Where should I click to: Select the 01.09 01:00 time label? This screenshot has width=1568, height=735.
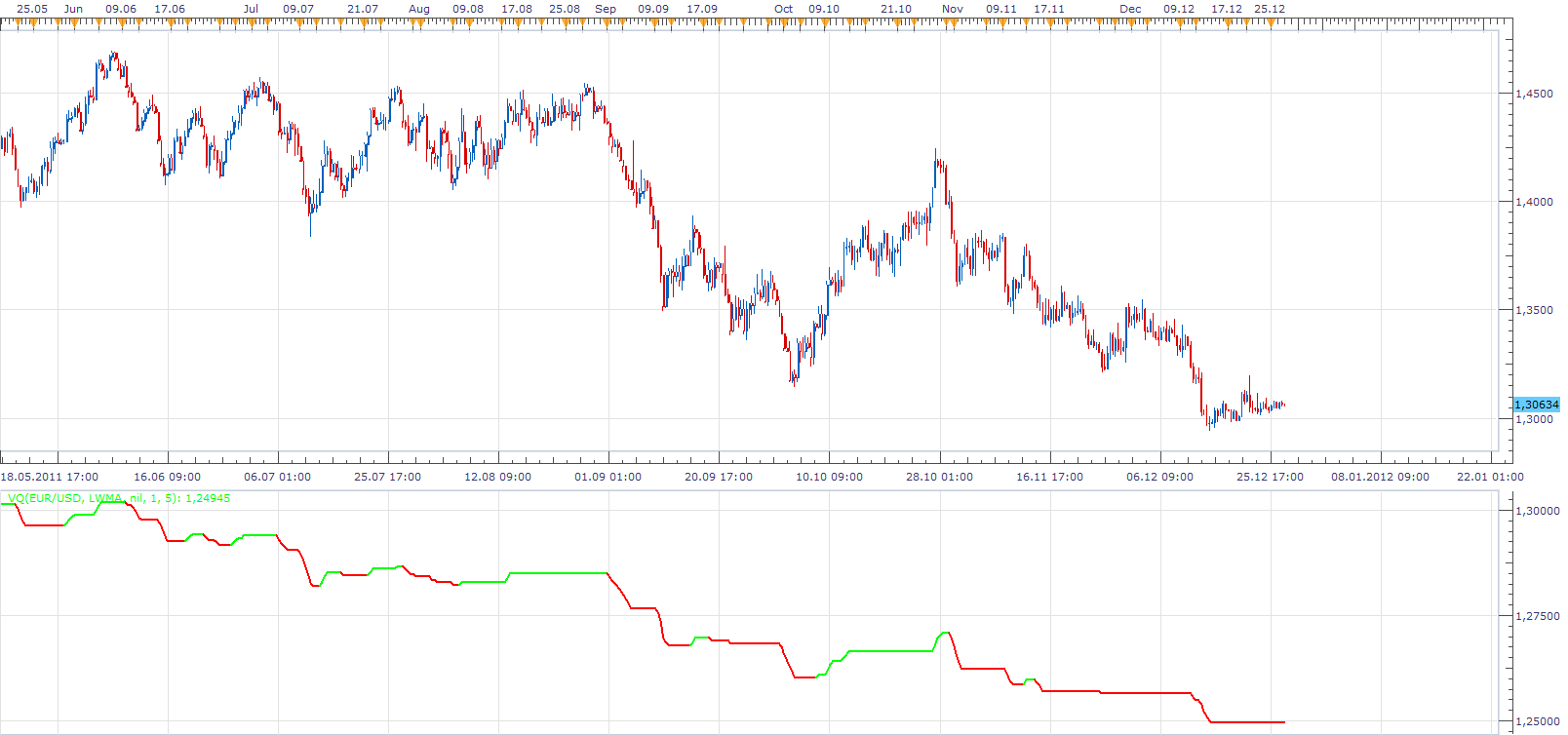(608, 477)
